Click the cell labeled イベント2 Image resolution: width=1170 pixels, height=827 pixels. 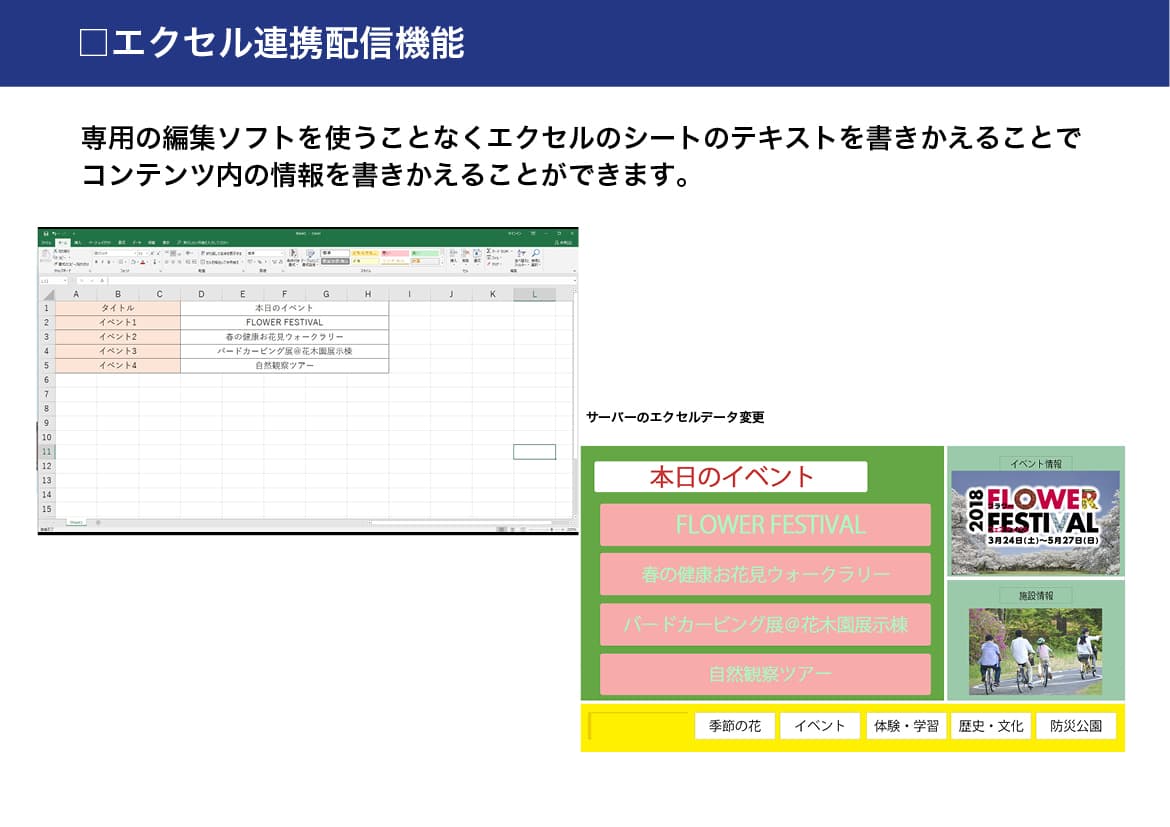[x=118, y=337]
